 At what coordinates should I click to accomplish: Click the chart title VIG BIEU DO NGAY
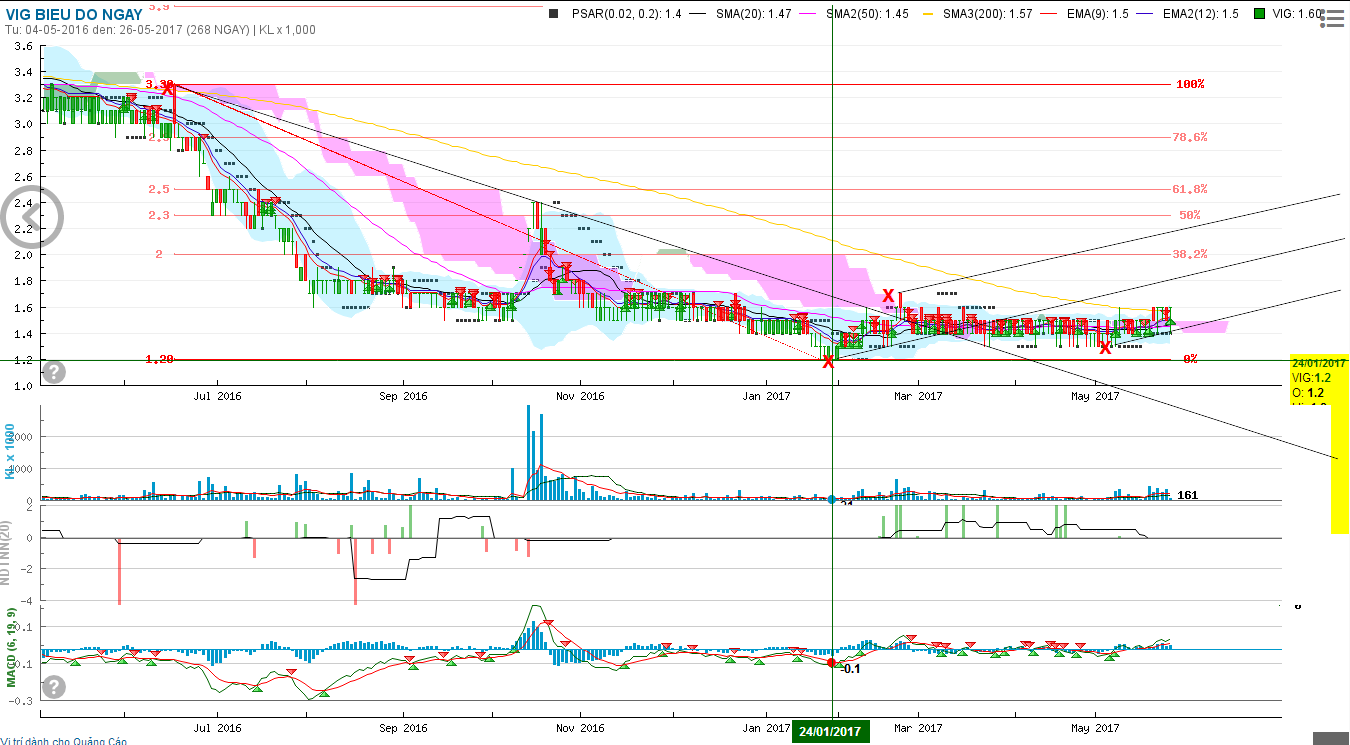75,15
